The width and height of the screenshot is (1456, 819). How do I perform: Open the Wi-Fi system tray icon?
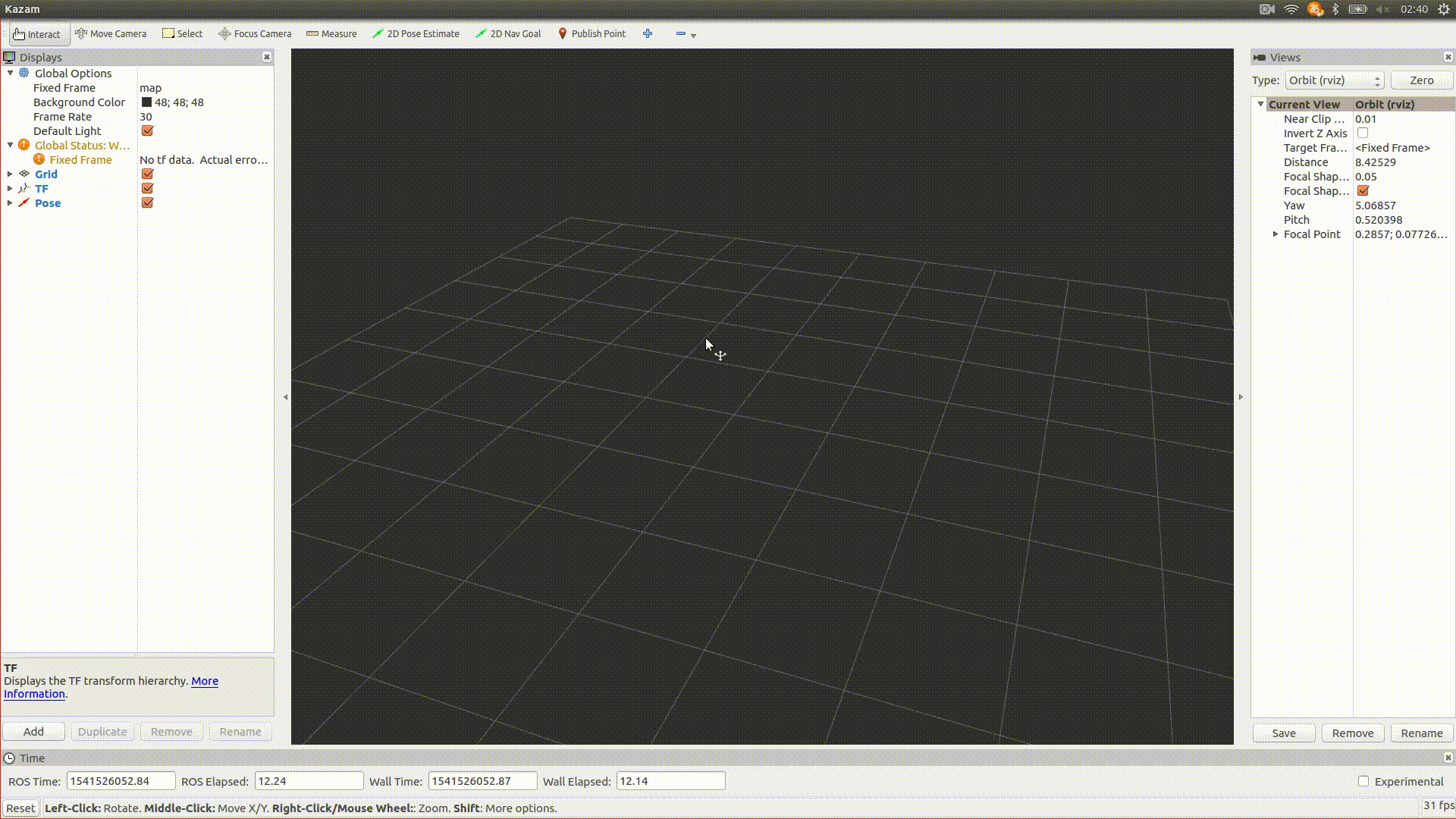(1291, 9)
